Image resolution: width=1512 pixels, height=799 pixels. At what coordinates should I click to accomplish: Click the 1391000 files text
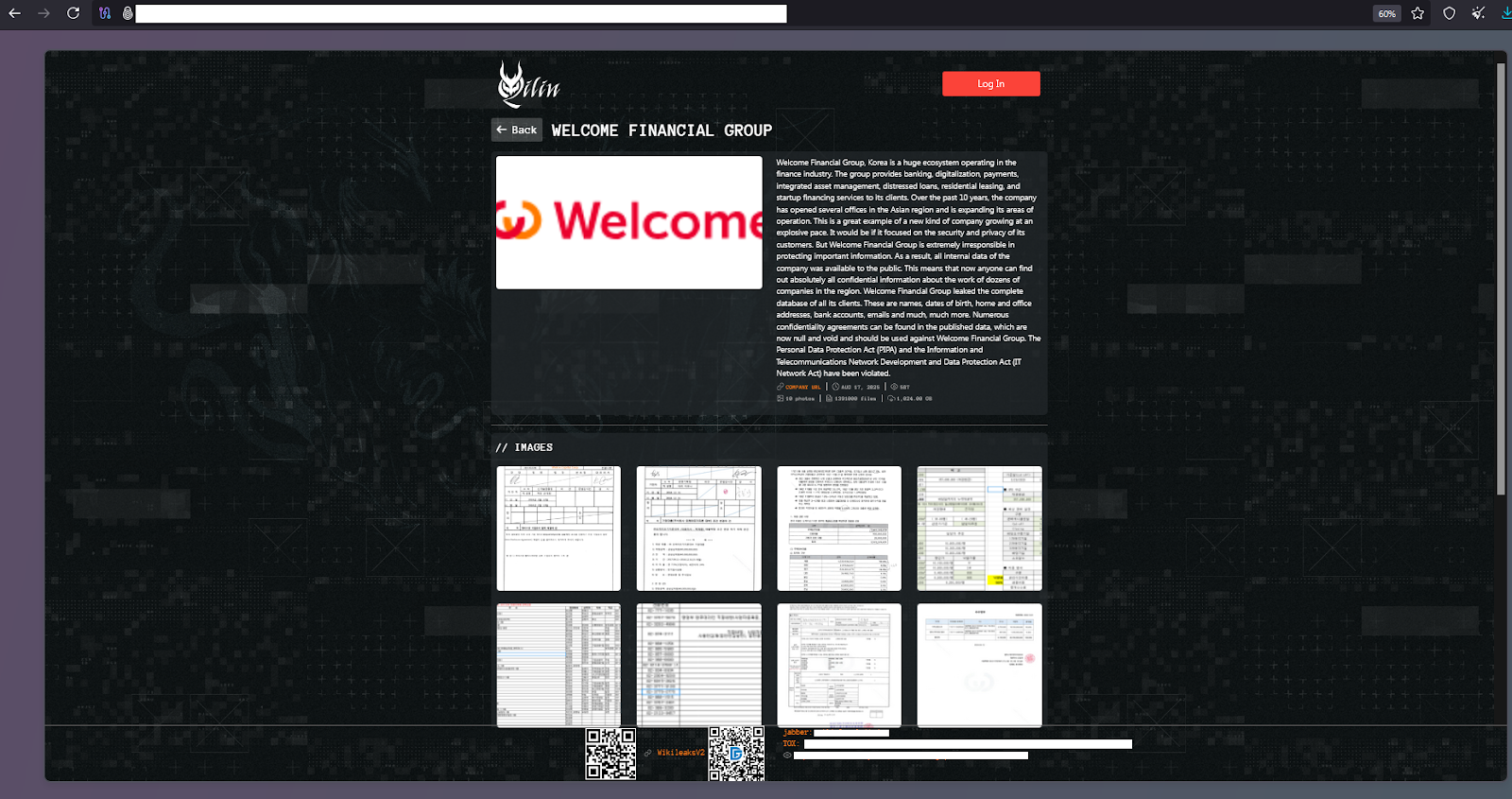[x=855, y=398]
